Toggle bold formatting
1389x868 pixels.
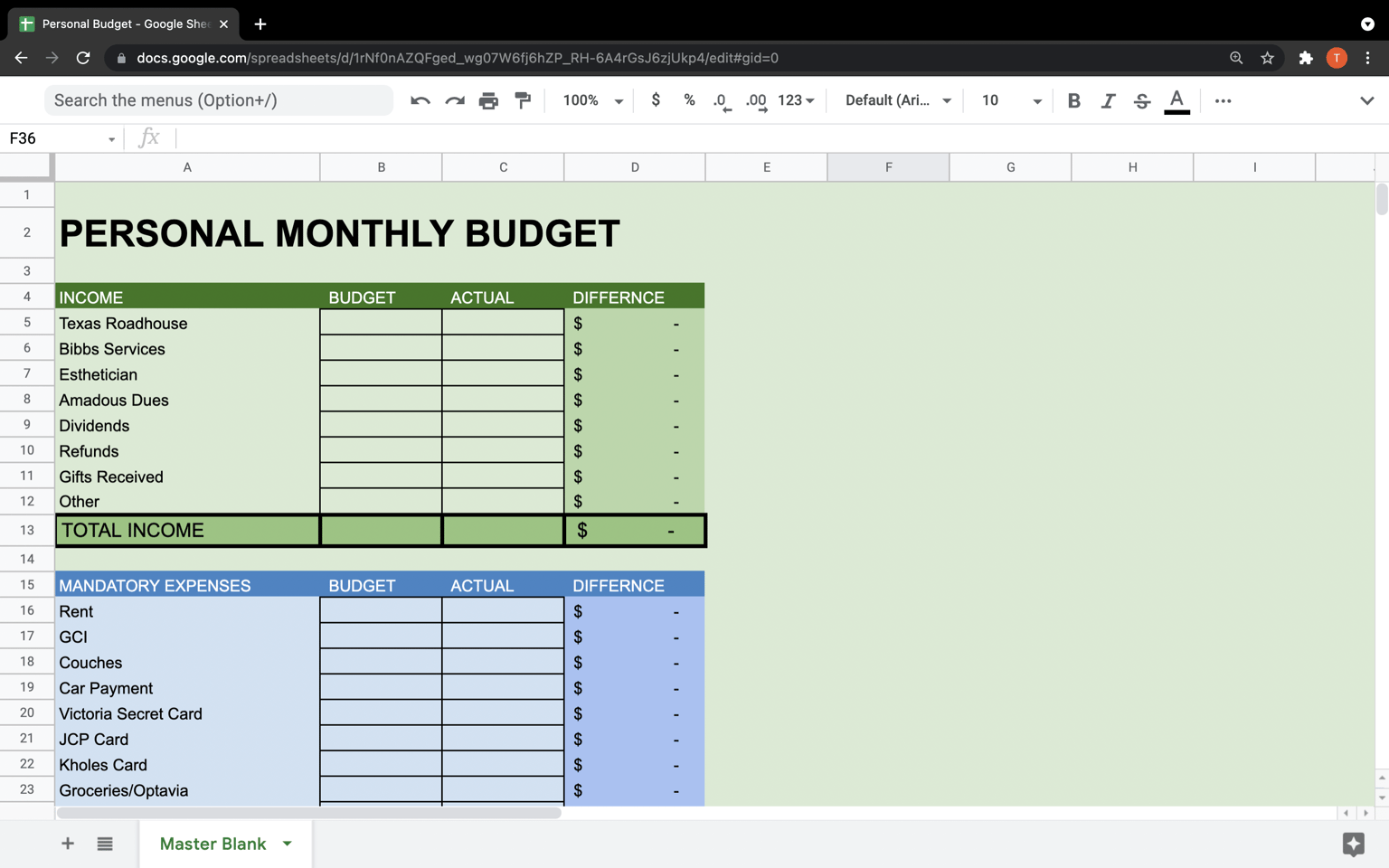tap(1073, 100)
